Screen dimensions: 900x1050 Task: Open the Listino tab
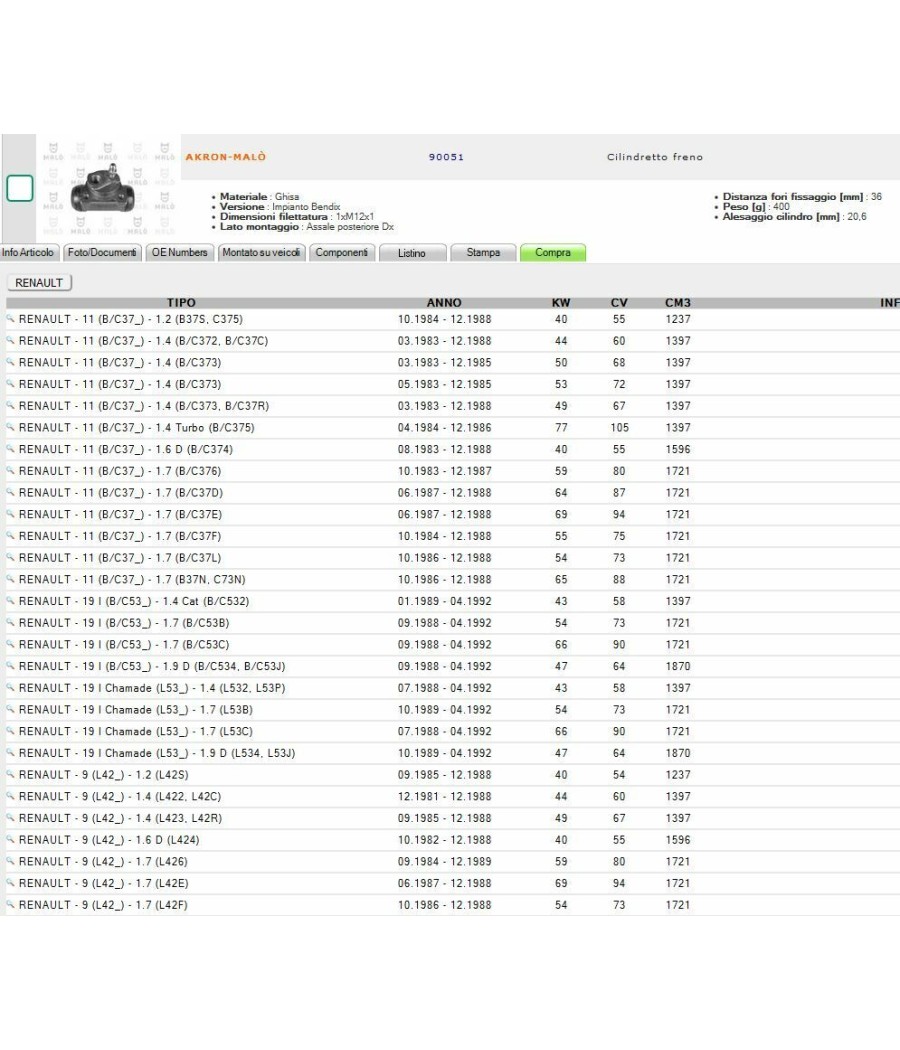(x=412, y=253)
